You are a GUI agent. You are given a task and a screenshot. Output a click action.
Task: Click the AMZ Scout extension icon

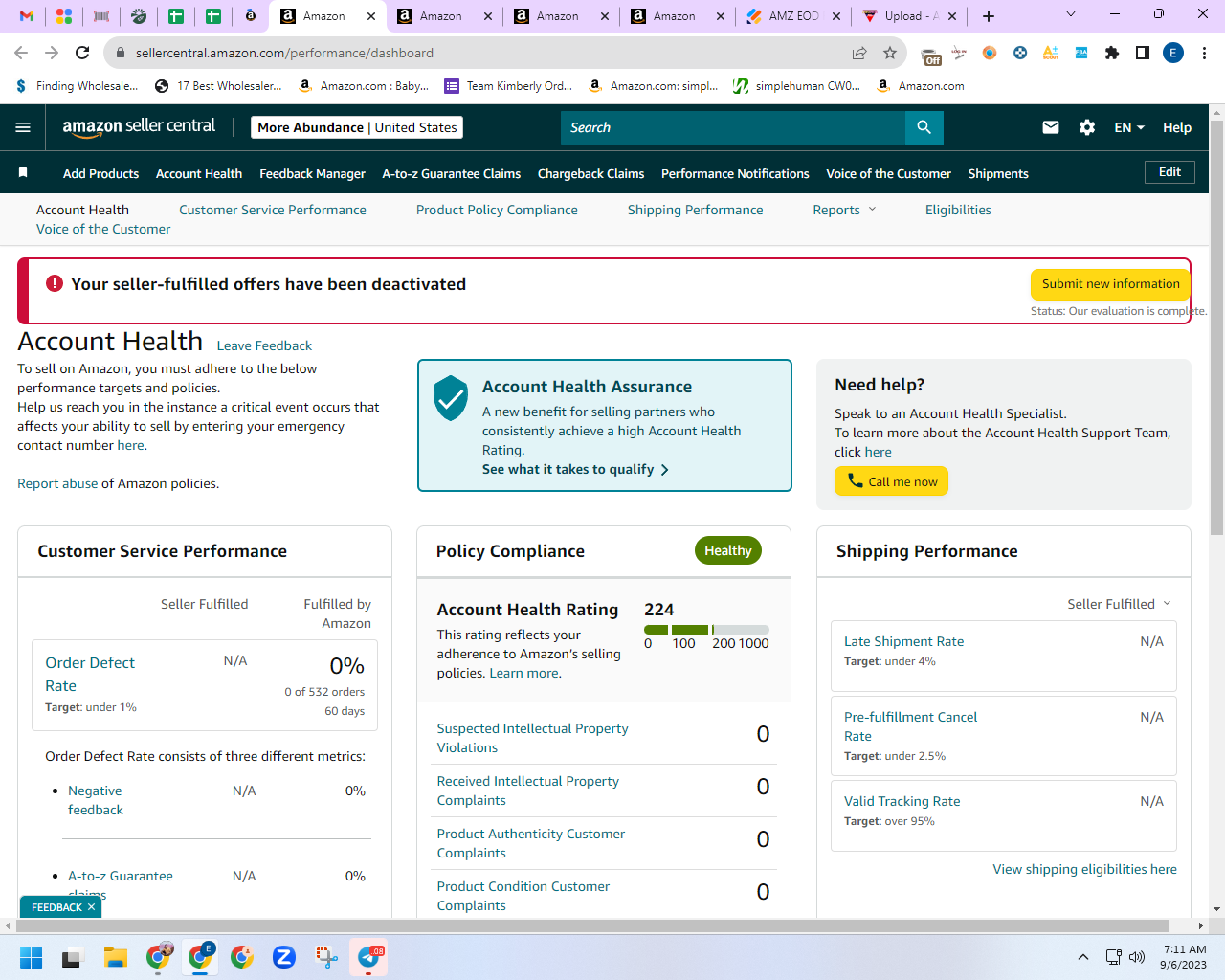[x=1051, y=53]
